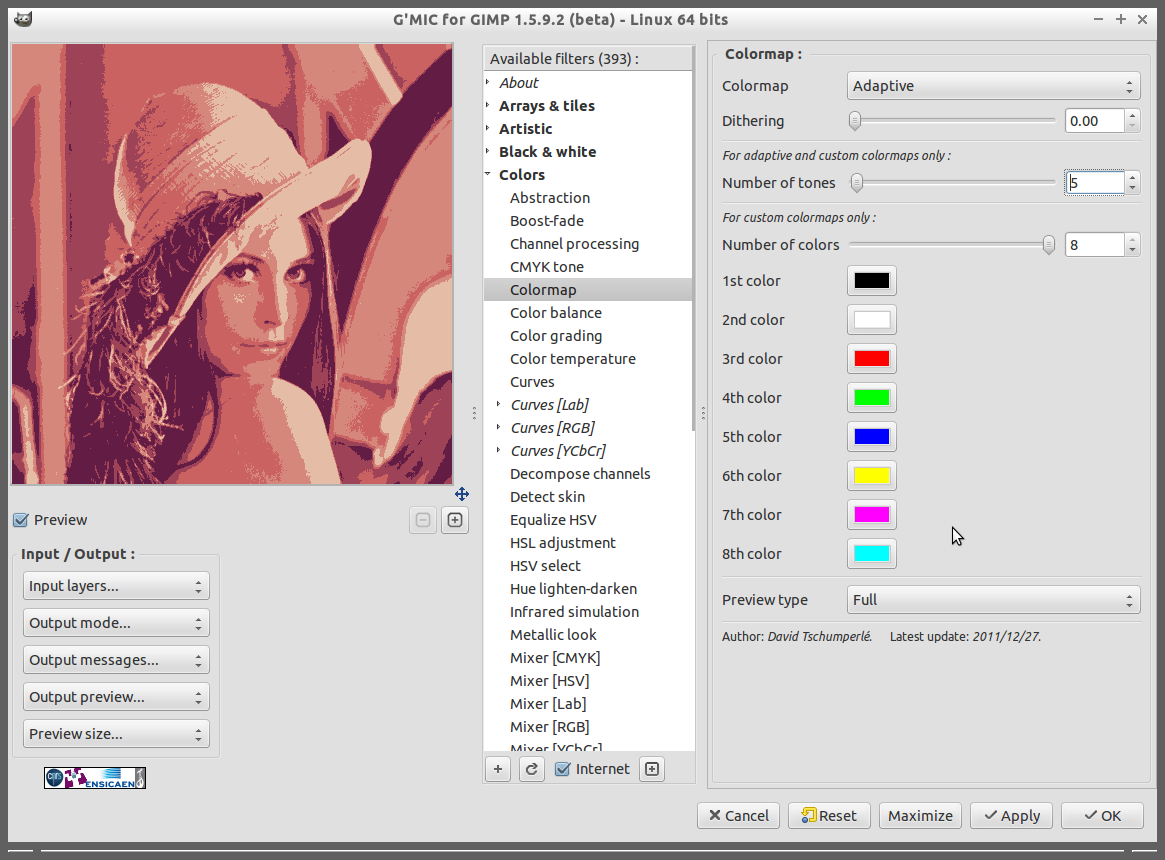Refresh the filter list with the reload icon

[531, 769]
